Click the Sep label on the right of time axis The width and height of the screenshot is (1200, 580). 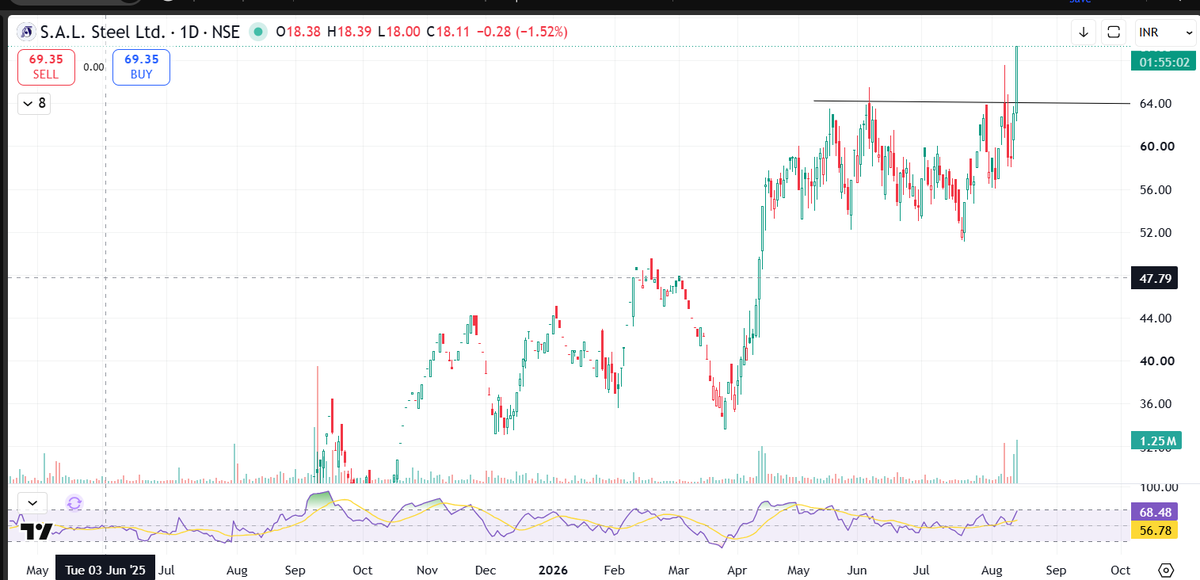[x=1056, y=570]
